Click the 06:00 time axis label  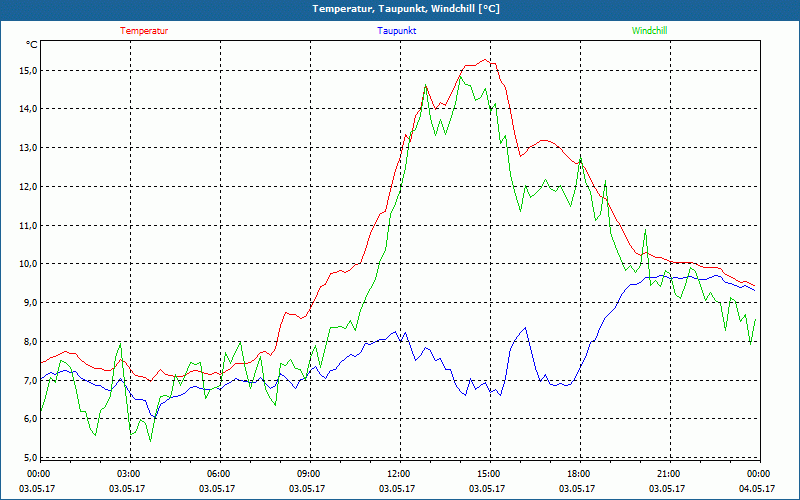coord(218,474)
